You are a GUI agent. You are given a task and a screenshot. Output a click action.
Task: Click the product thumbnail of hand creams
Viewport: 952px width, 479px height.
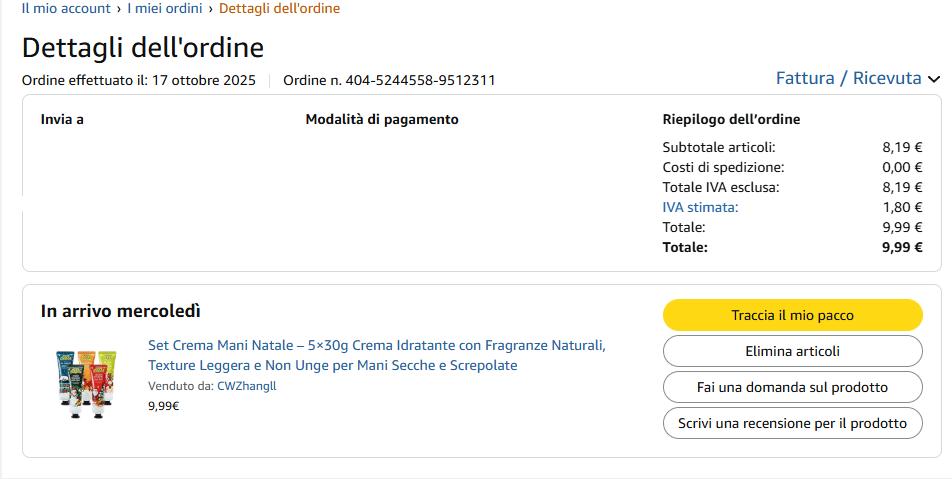click(88, 380)
